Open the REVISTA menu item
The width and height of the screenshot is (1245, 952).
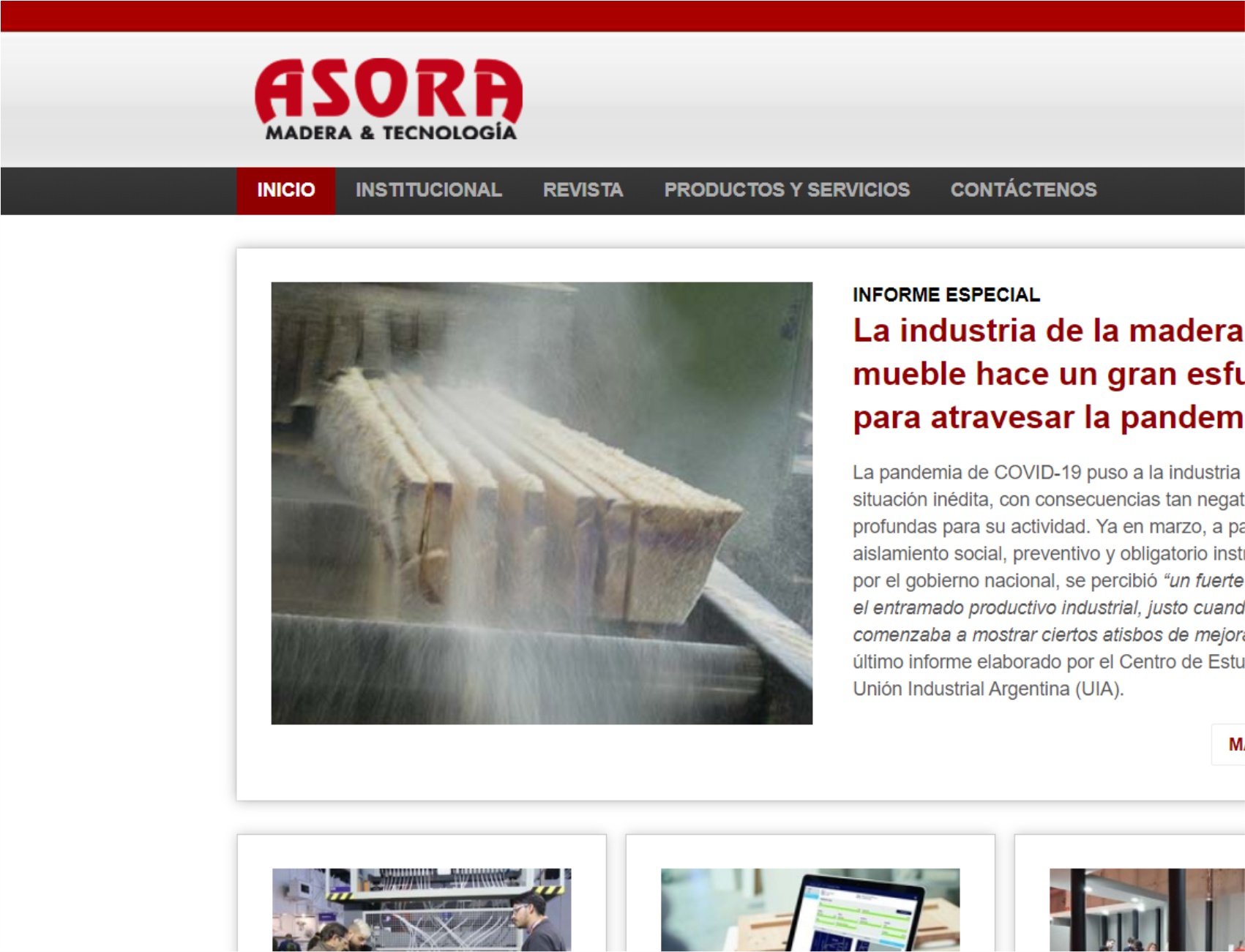click(x=583, y=190)
